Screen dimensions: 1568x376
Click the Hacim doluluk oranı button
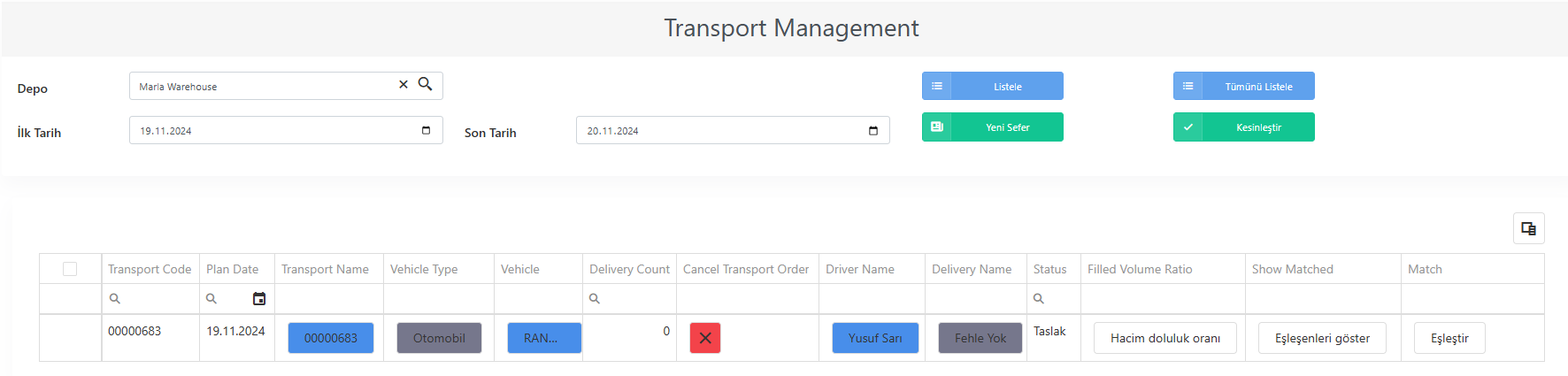(1165, 338)
